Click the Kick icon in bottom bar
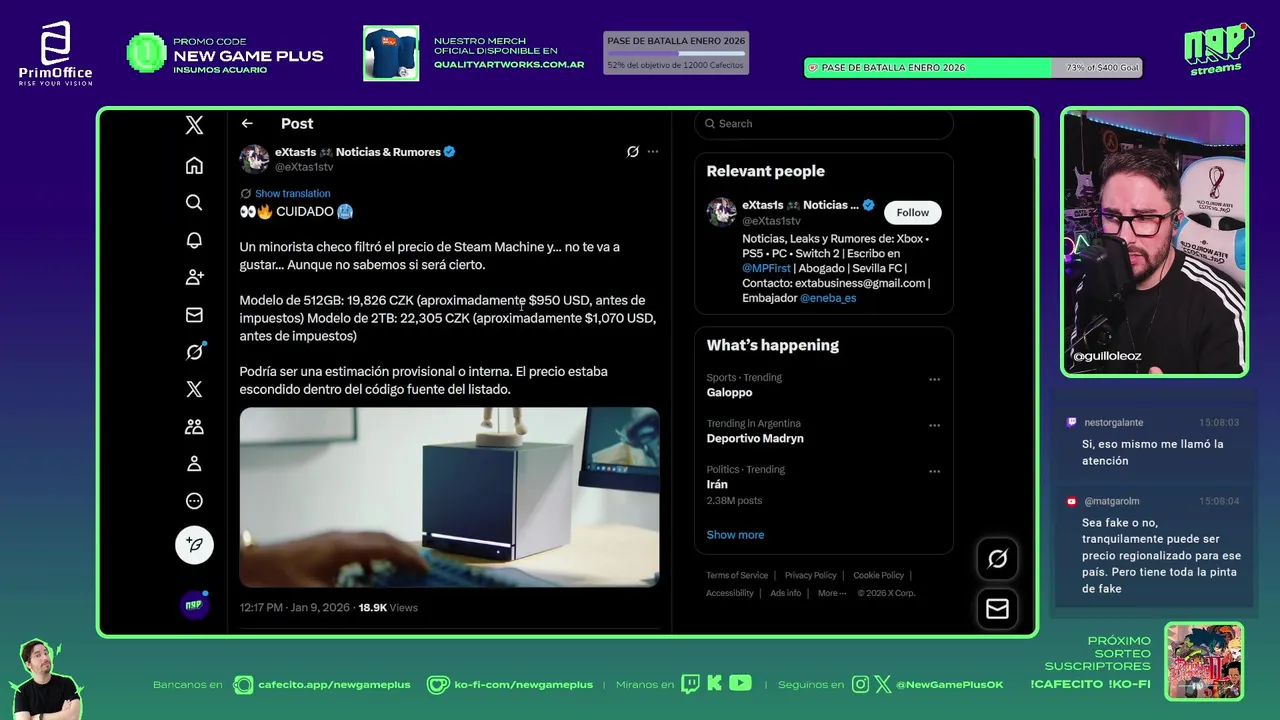 click(x=714, y=684)
